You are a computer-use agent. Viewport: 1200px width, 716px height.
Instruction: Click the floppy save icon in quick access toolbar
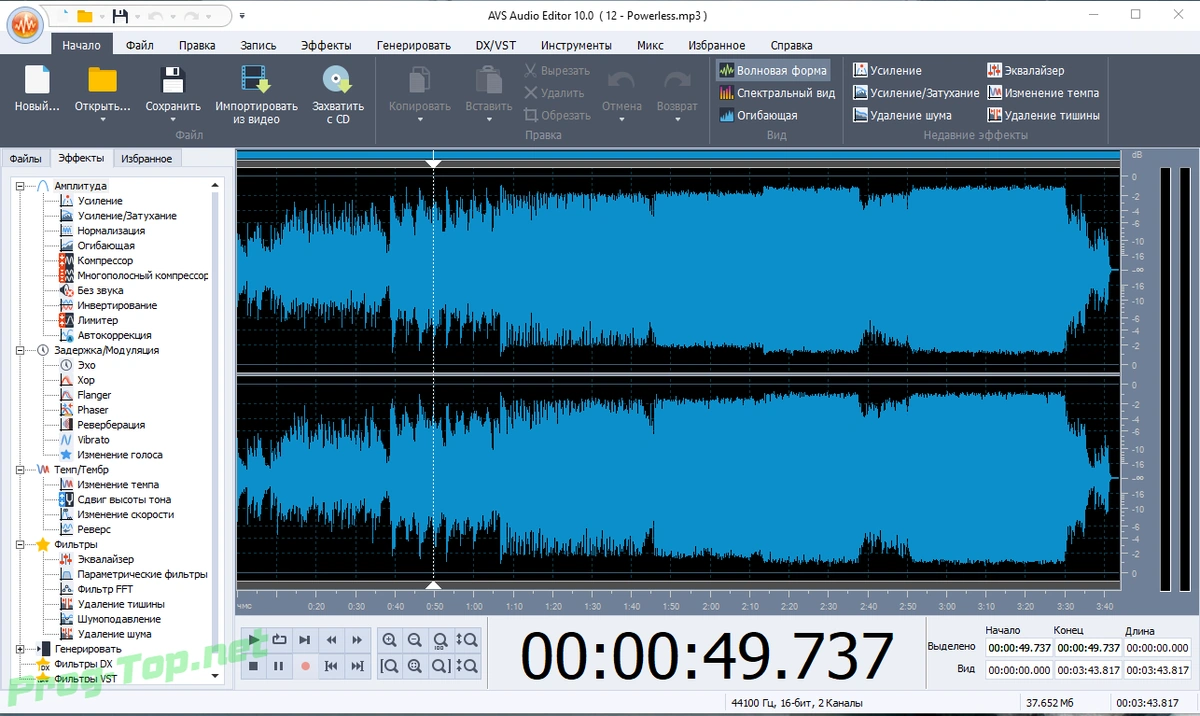click(120, 16)
